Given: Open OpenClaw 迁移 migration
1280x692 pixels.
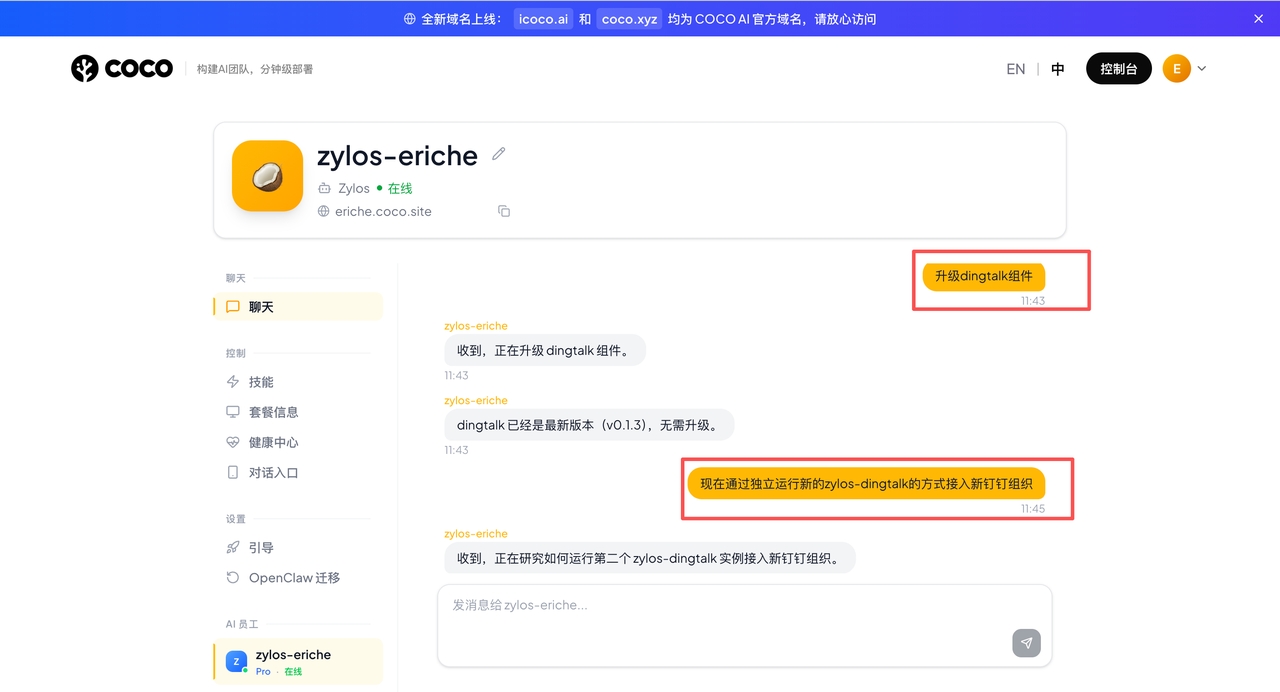Looking at the screenshot, I should click(x=298, y=578).
